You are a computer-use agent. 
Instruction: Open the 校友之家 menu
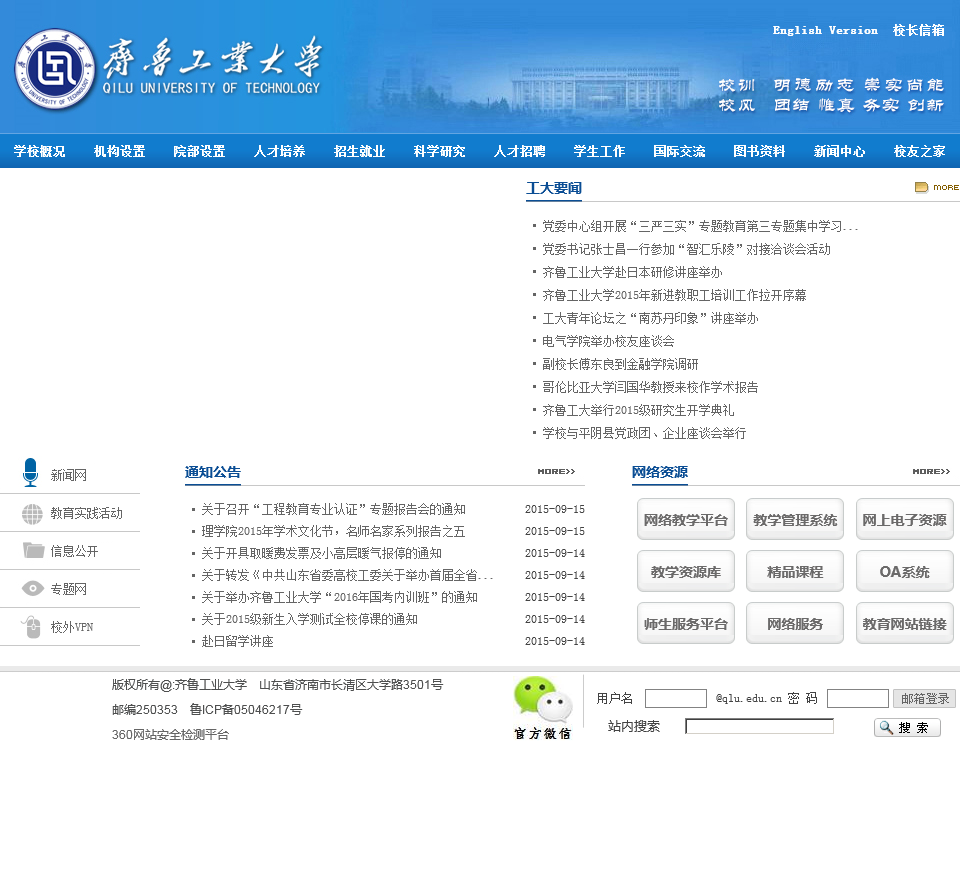pyautogui.click(x=919, y=151)
